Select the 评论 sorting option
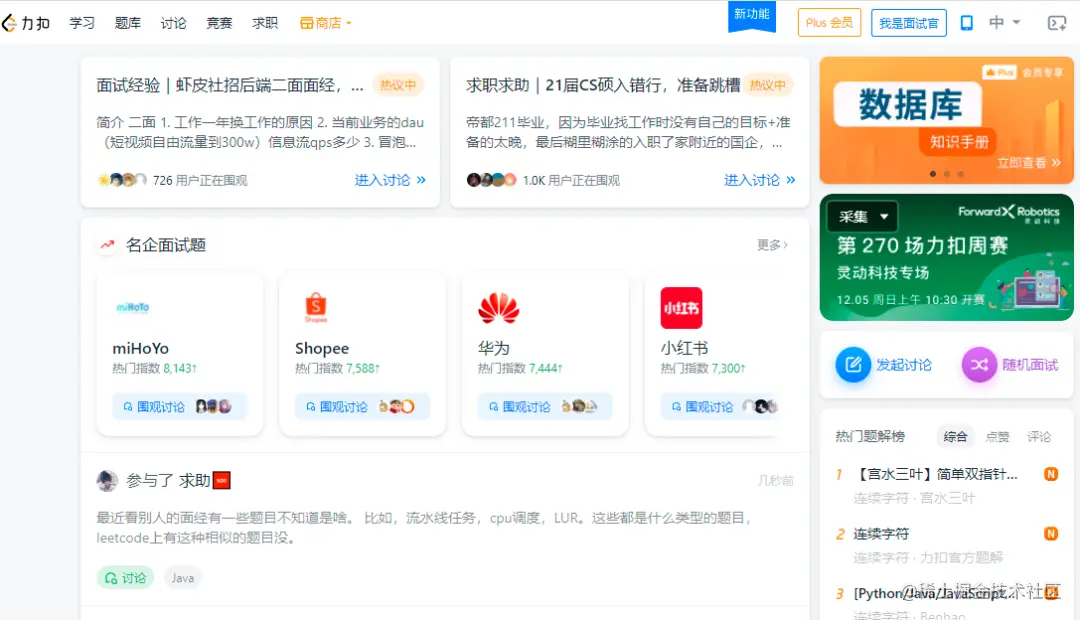The height and width of the screenshot is (620, 1080). pyautogui.click(x=1038, y=436)
